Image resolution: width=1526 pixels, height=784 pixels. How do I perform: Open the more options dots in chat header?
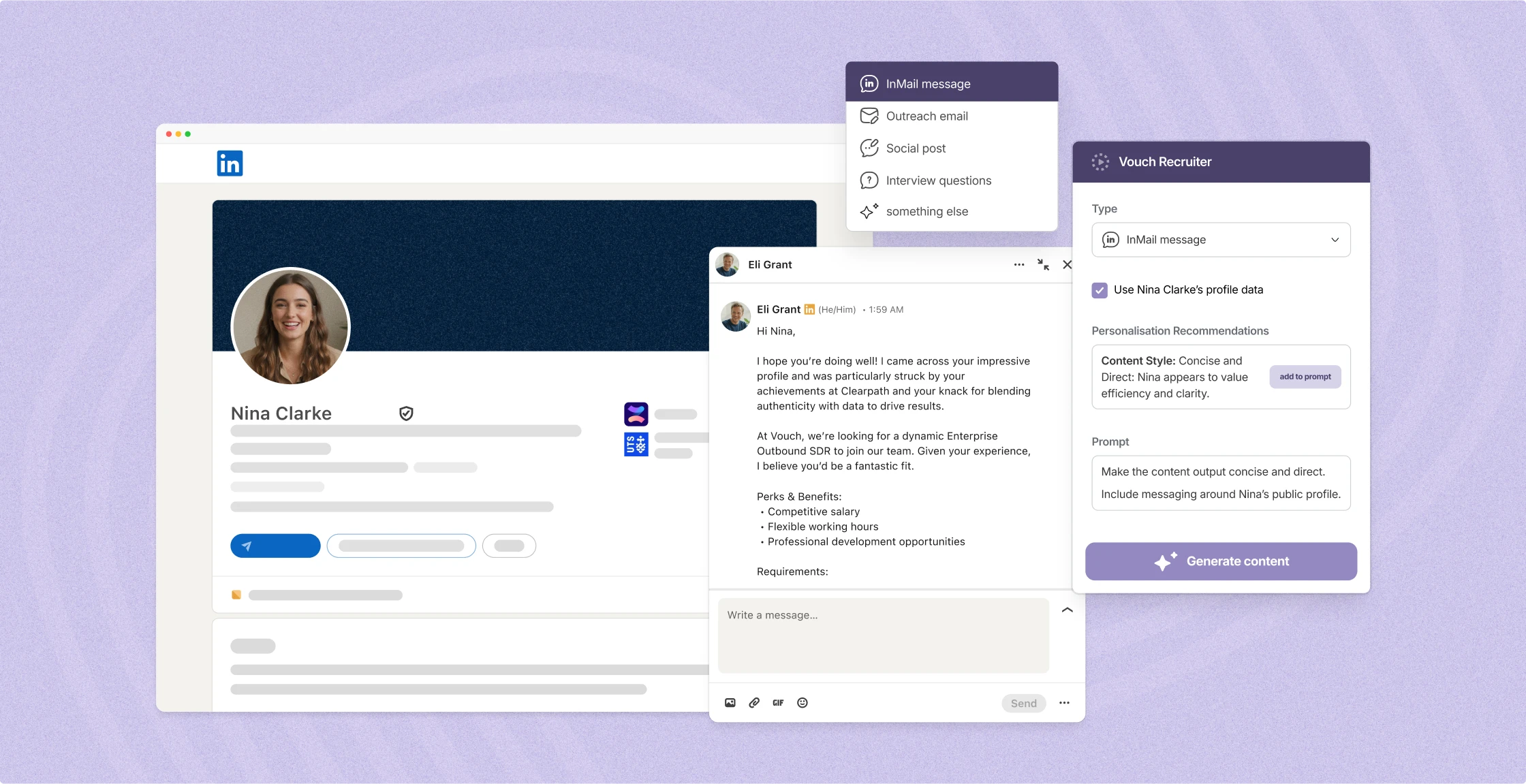[x=1018, y=264]
